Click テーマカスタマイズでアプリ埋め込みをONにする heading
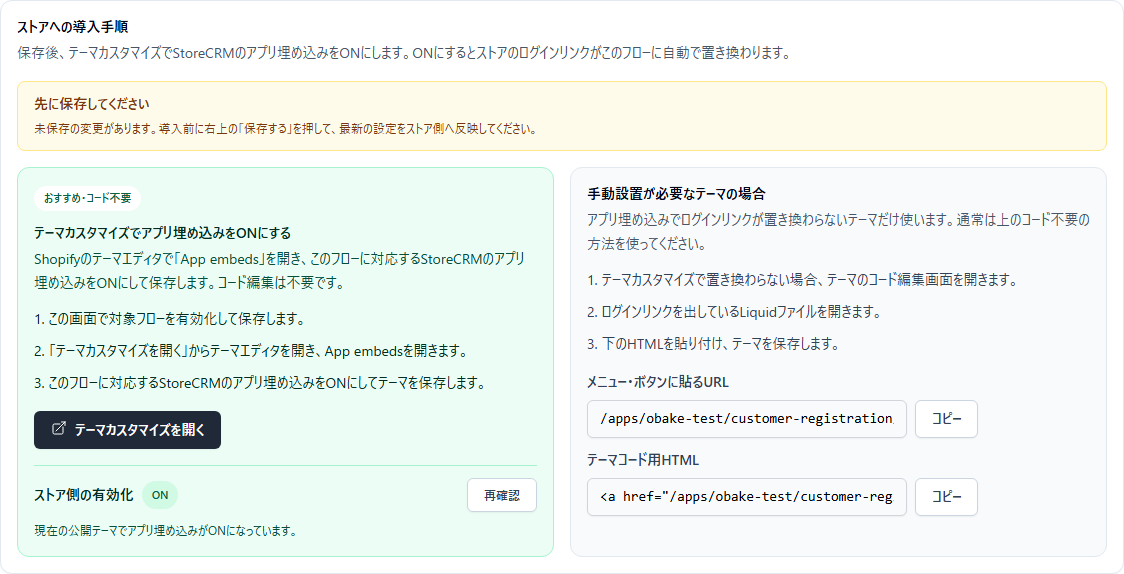The width and height of the screenshot is (1124, 574). (163, 234)
